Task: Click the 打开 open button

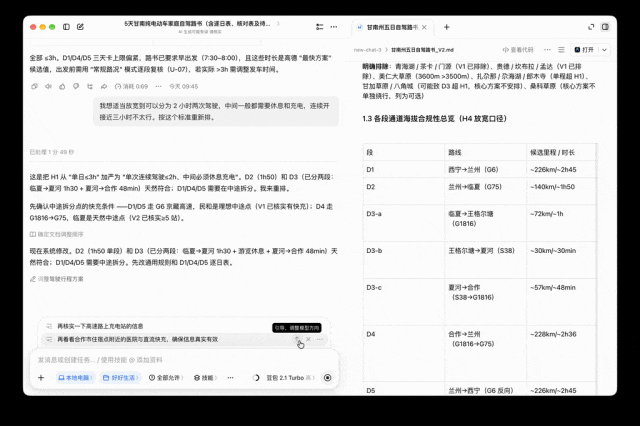Action: 584,50
